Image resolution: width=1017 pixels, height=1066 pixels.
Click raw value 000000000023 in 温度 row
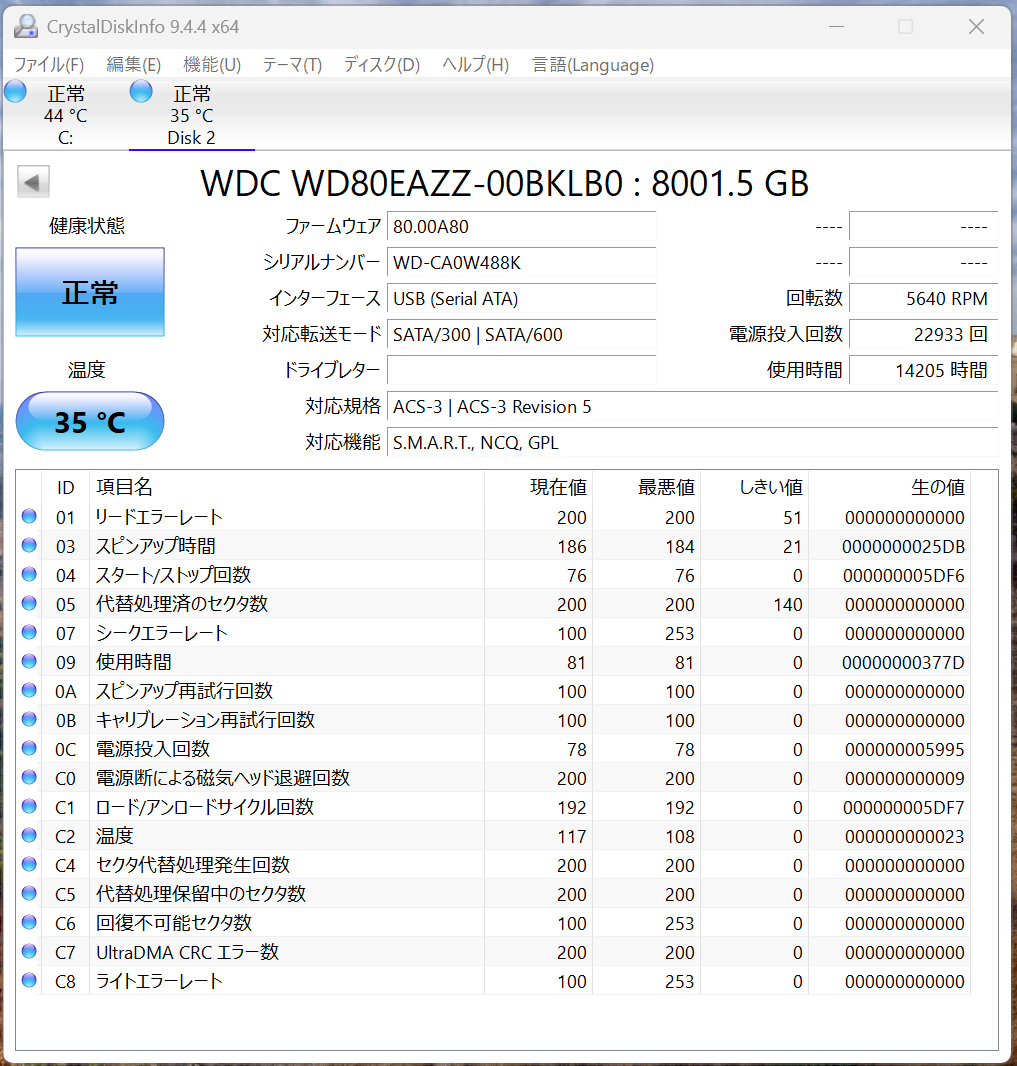[904, 837]
